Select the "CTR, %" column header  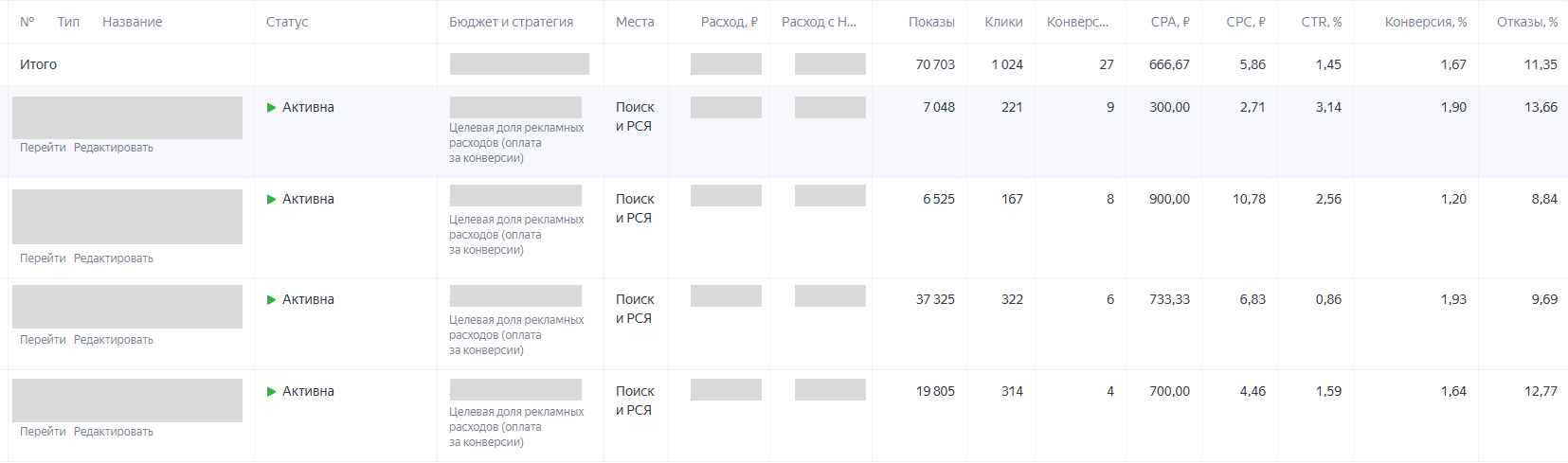tap(1321, 22)
